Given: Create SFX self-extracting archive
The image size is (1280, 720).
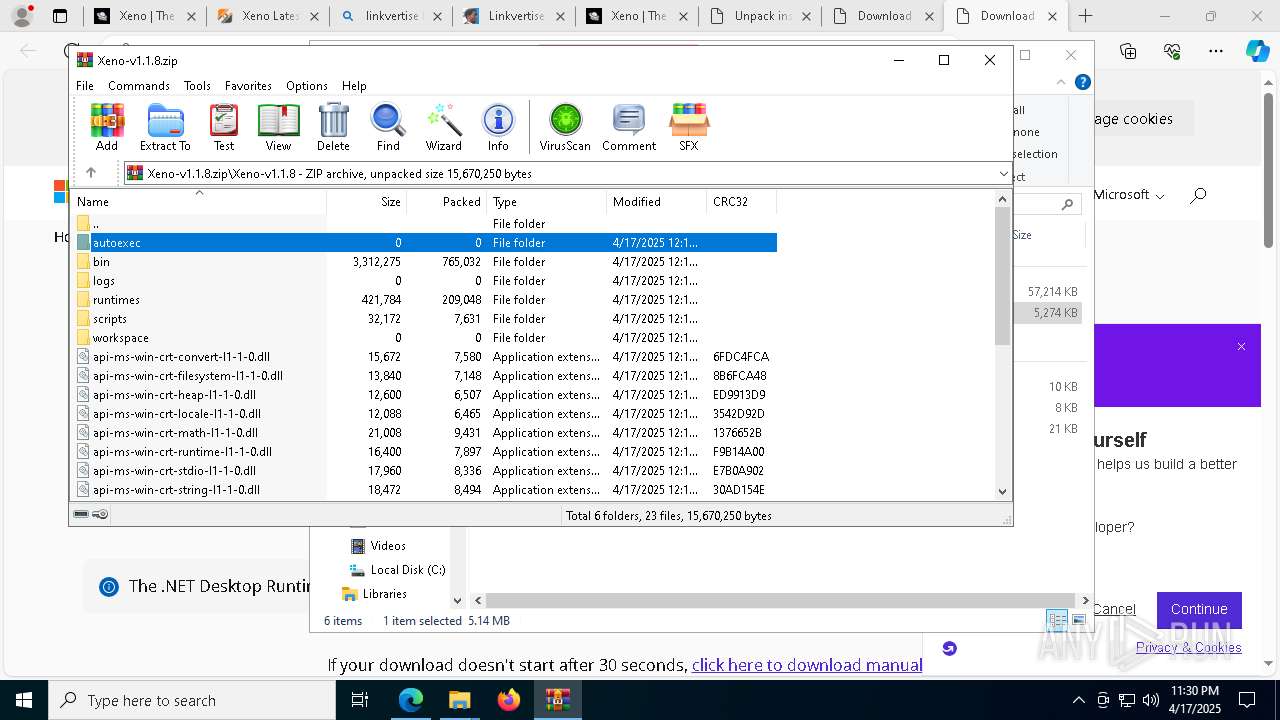Looking at the screenshot, I should tap(689, 127).
